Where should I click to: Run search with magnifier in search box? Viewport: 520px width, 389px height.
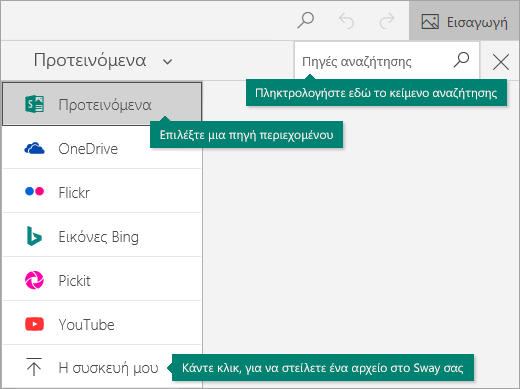pyautogui.click(x=461, y=60)
